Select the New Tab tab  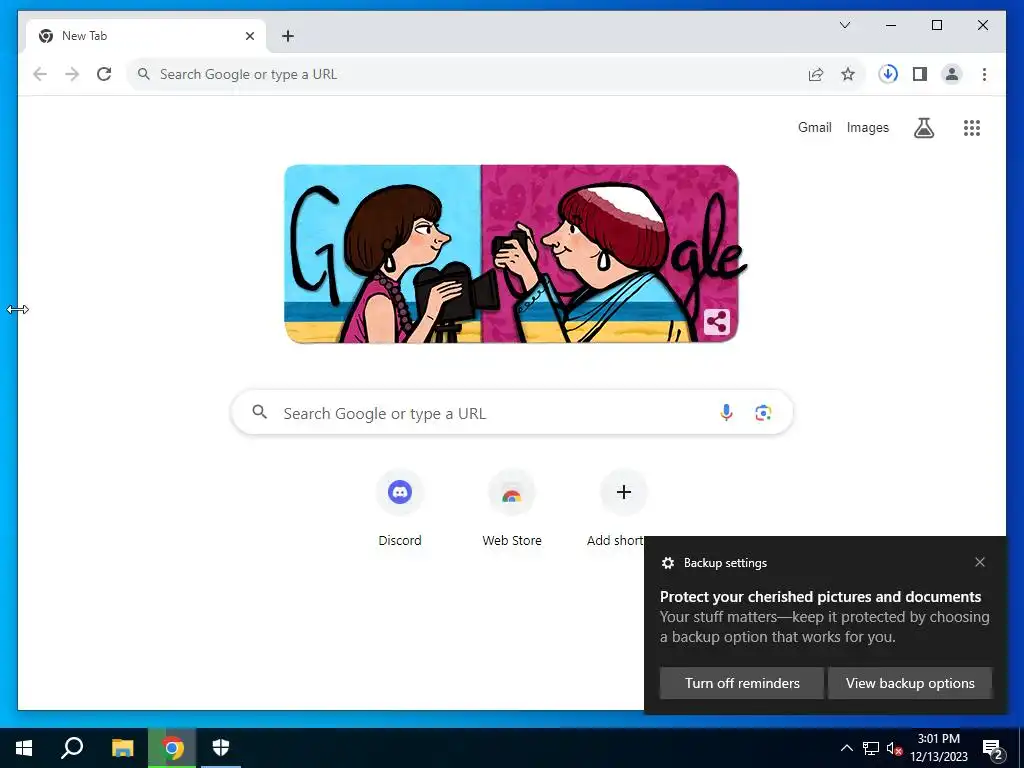146,36
